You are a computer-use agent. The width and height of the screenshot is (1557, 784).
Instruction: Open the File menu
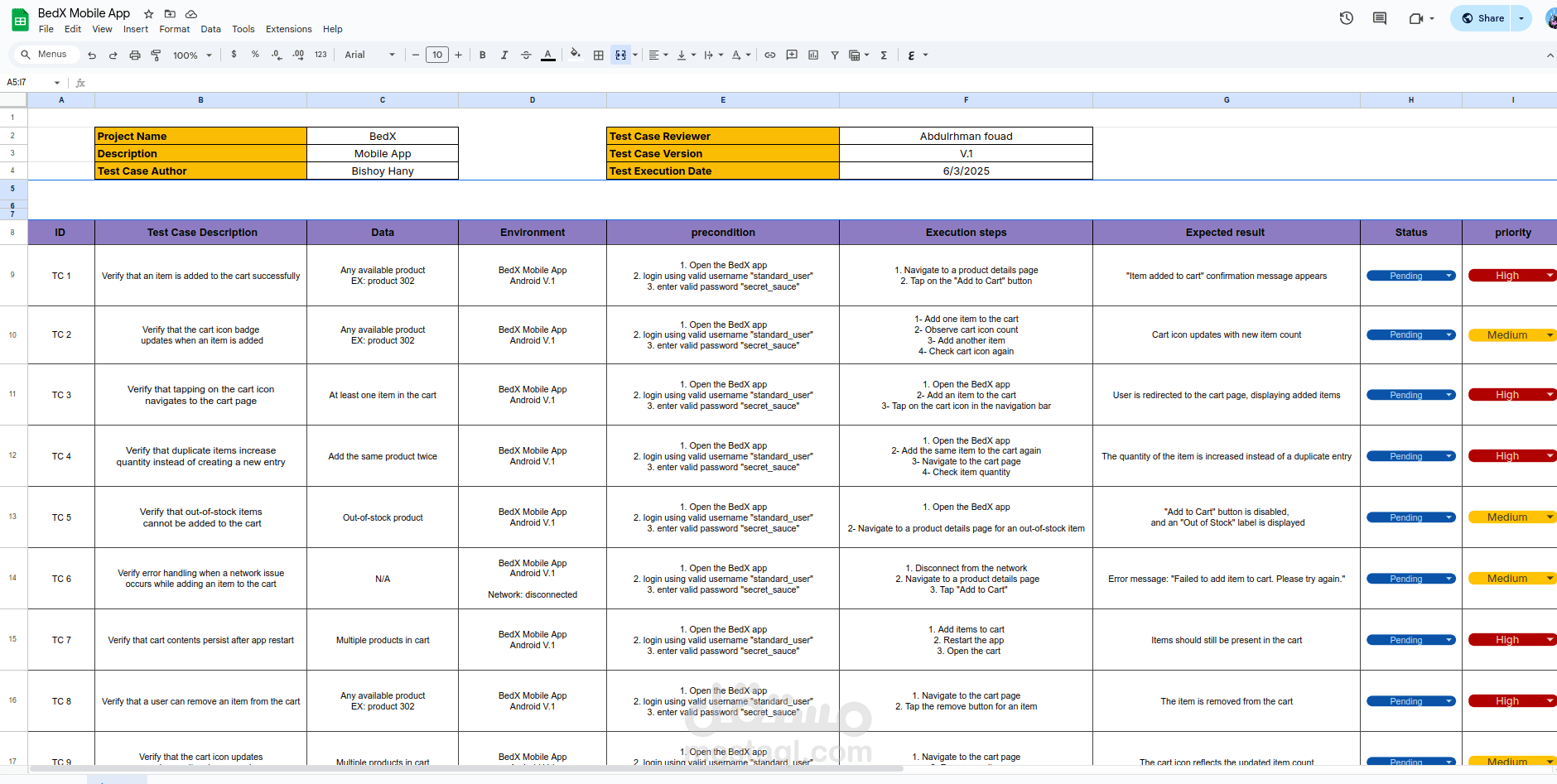click(46, 29)
